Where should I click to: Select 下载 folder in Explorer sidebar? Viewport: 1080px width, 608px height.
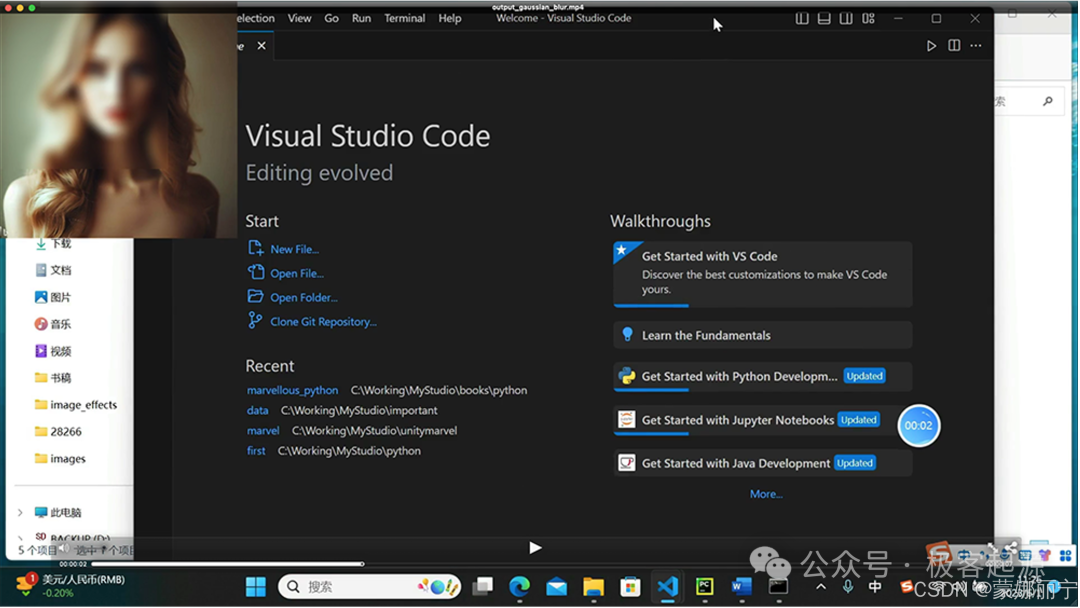coord(54,244)
